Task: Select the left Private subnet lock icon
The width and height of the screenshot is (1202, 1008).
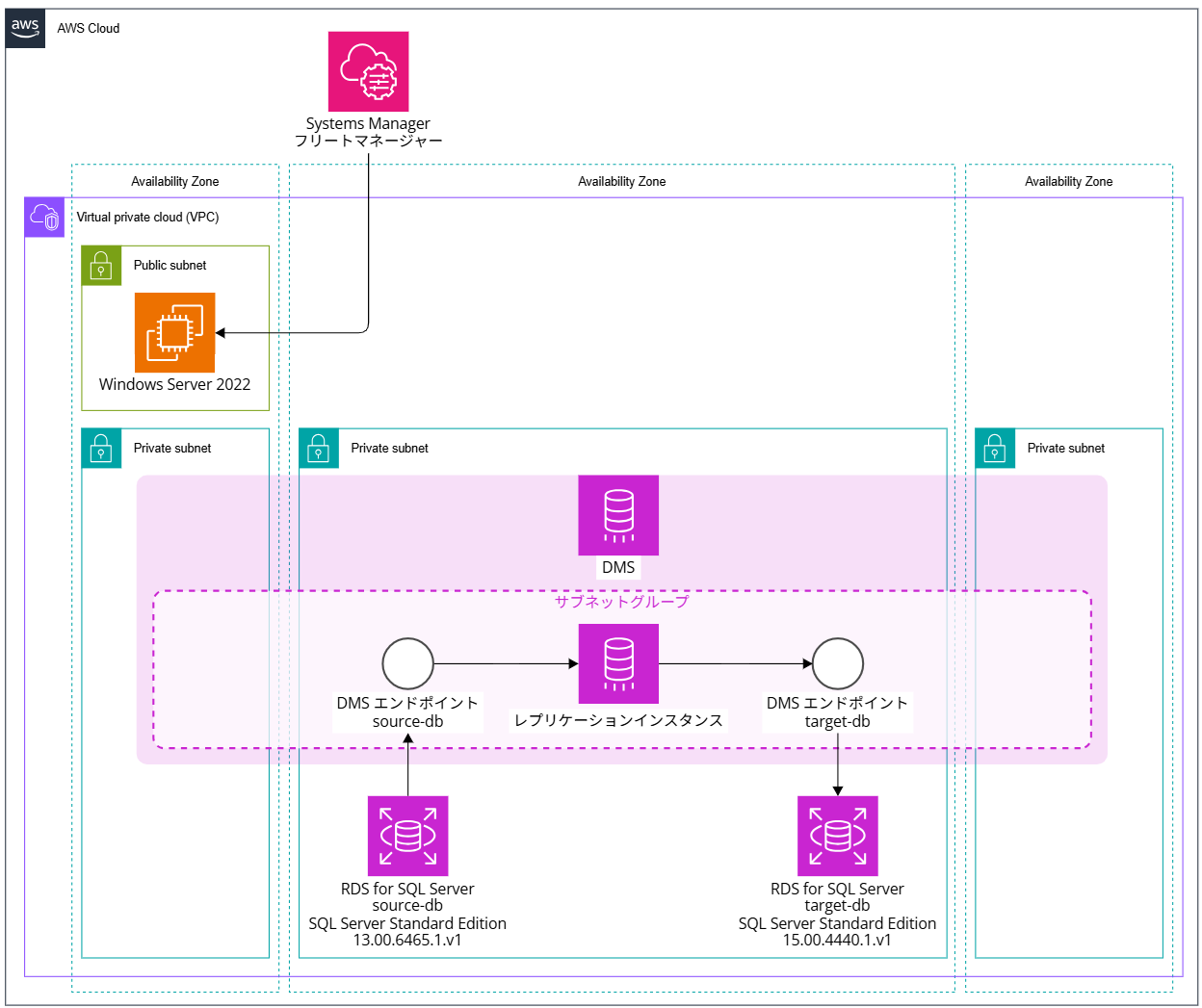Action: point(101,449)
